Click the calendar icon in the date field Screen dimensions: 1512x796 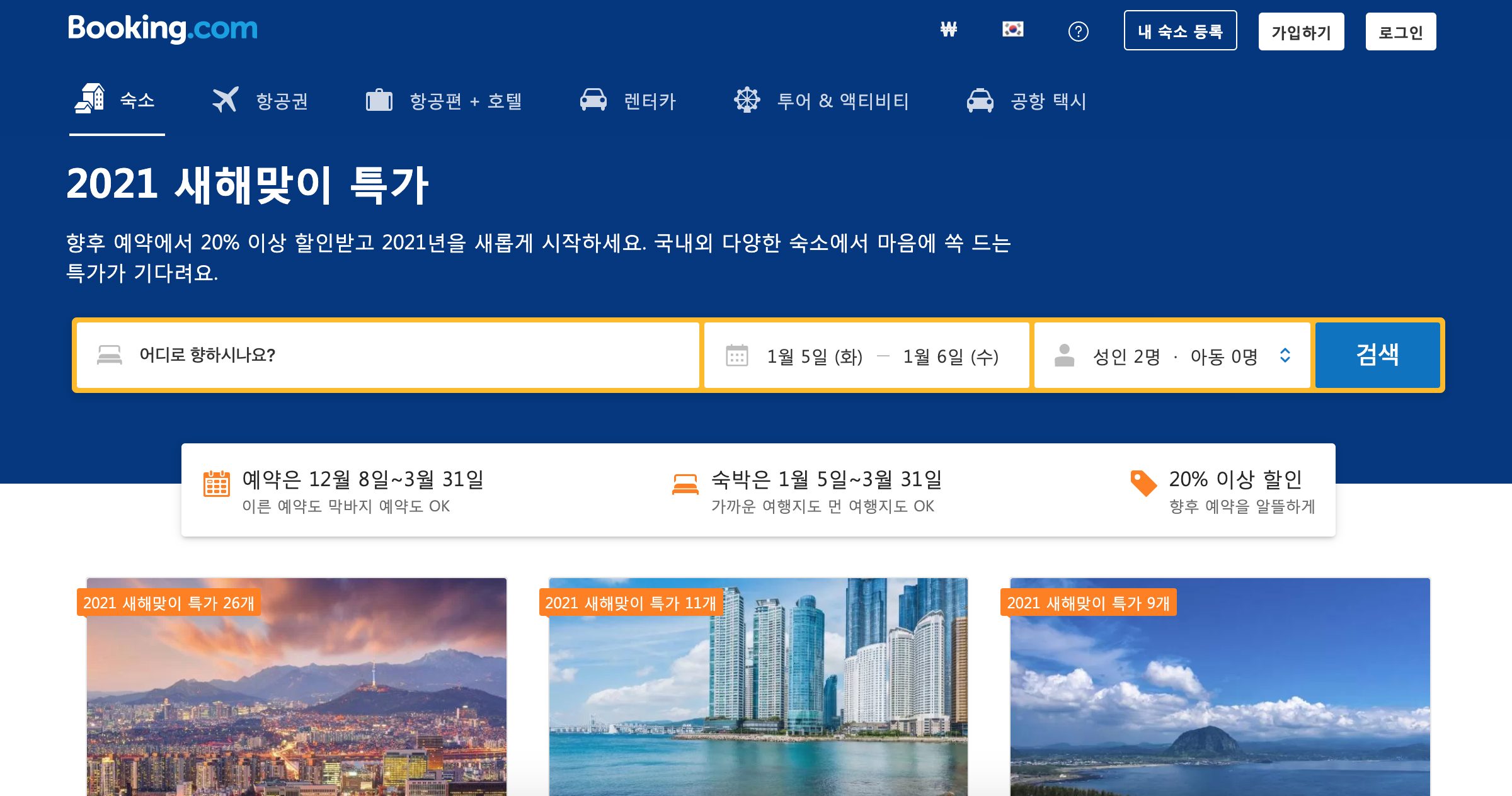coord(736,356)
